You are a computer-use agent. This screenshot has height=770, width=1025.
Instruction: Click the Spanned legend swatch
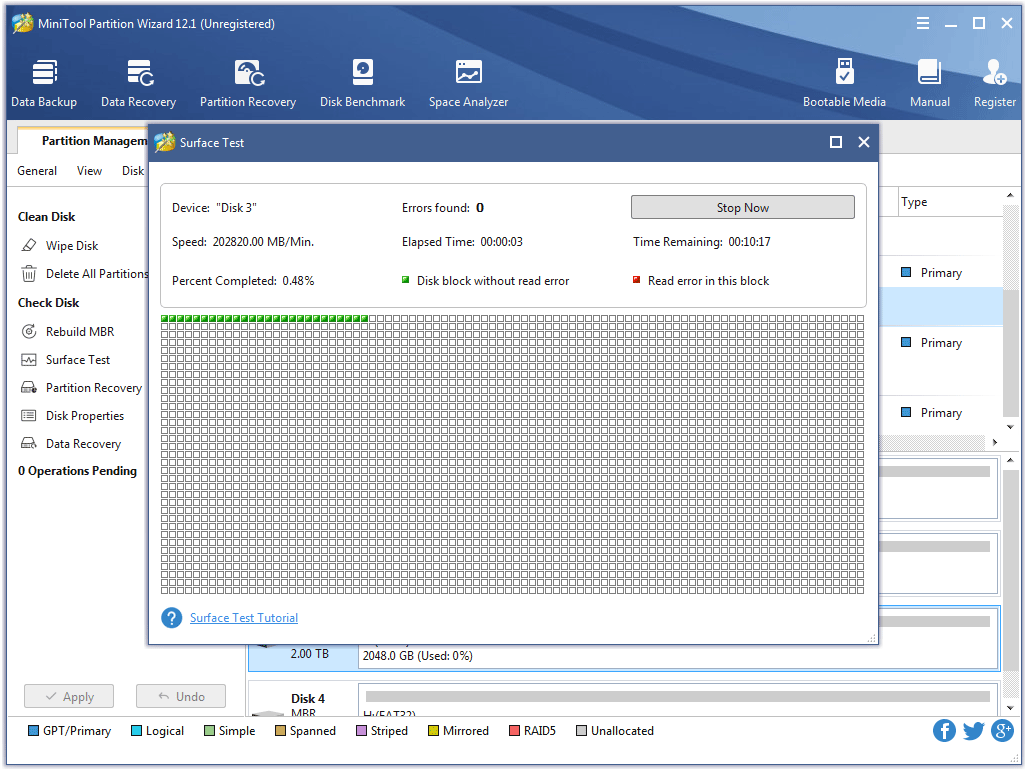tap(280, 731)
